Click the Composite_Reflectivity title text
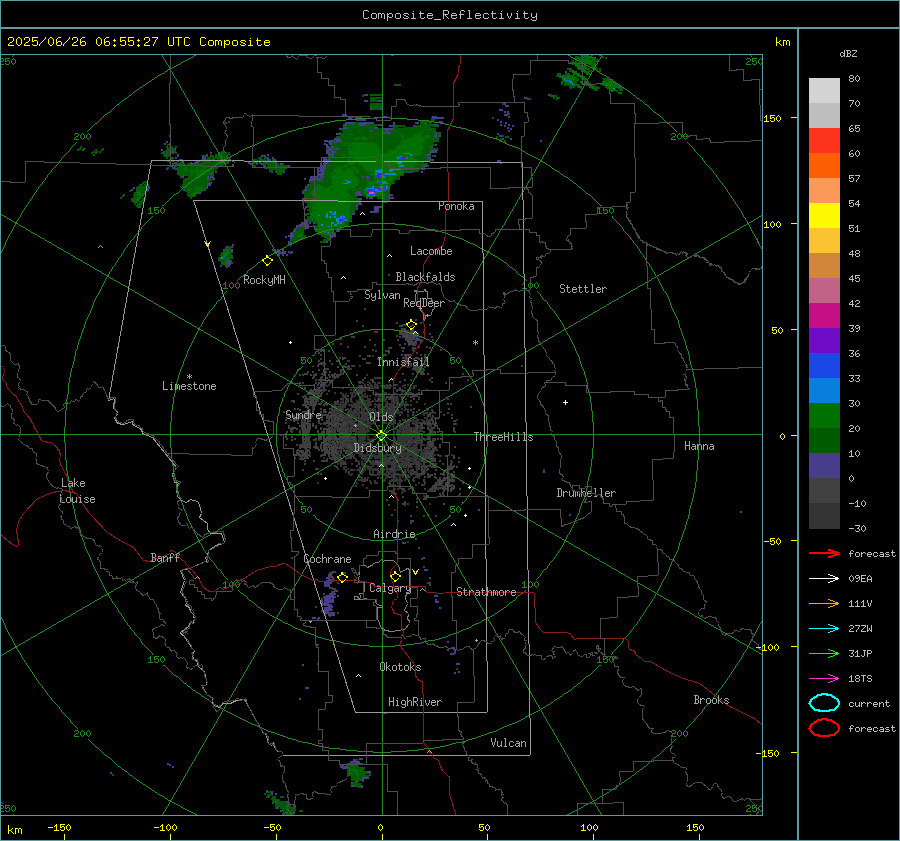Screen dimensions: 900x841 (x=449, y=15)
